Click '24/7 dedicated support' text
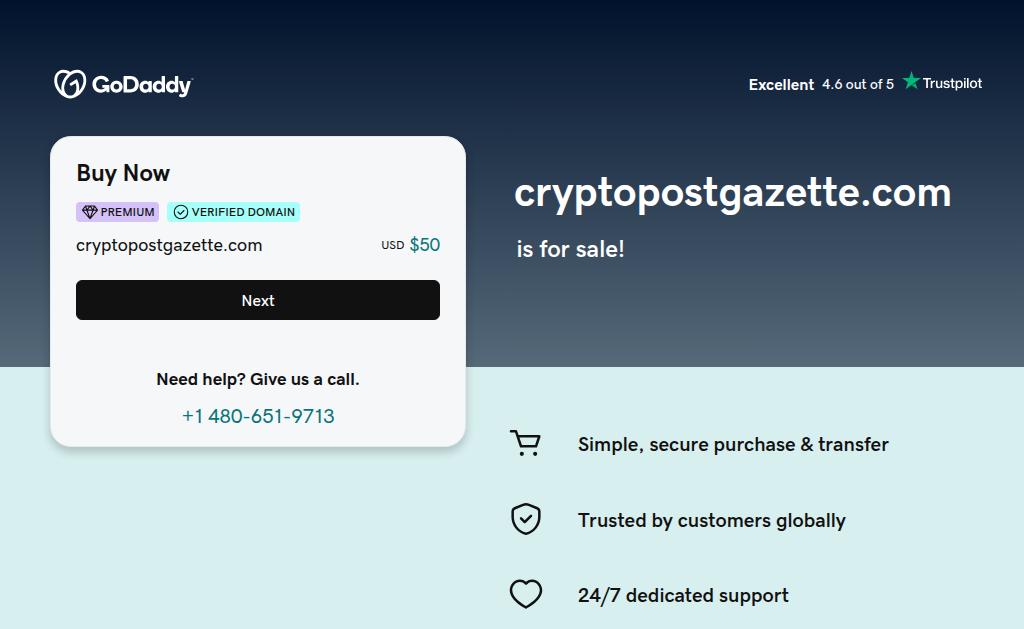 click(x=683, y=596)
